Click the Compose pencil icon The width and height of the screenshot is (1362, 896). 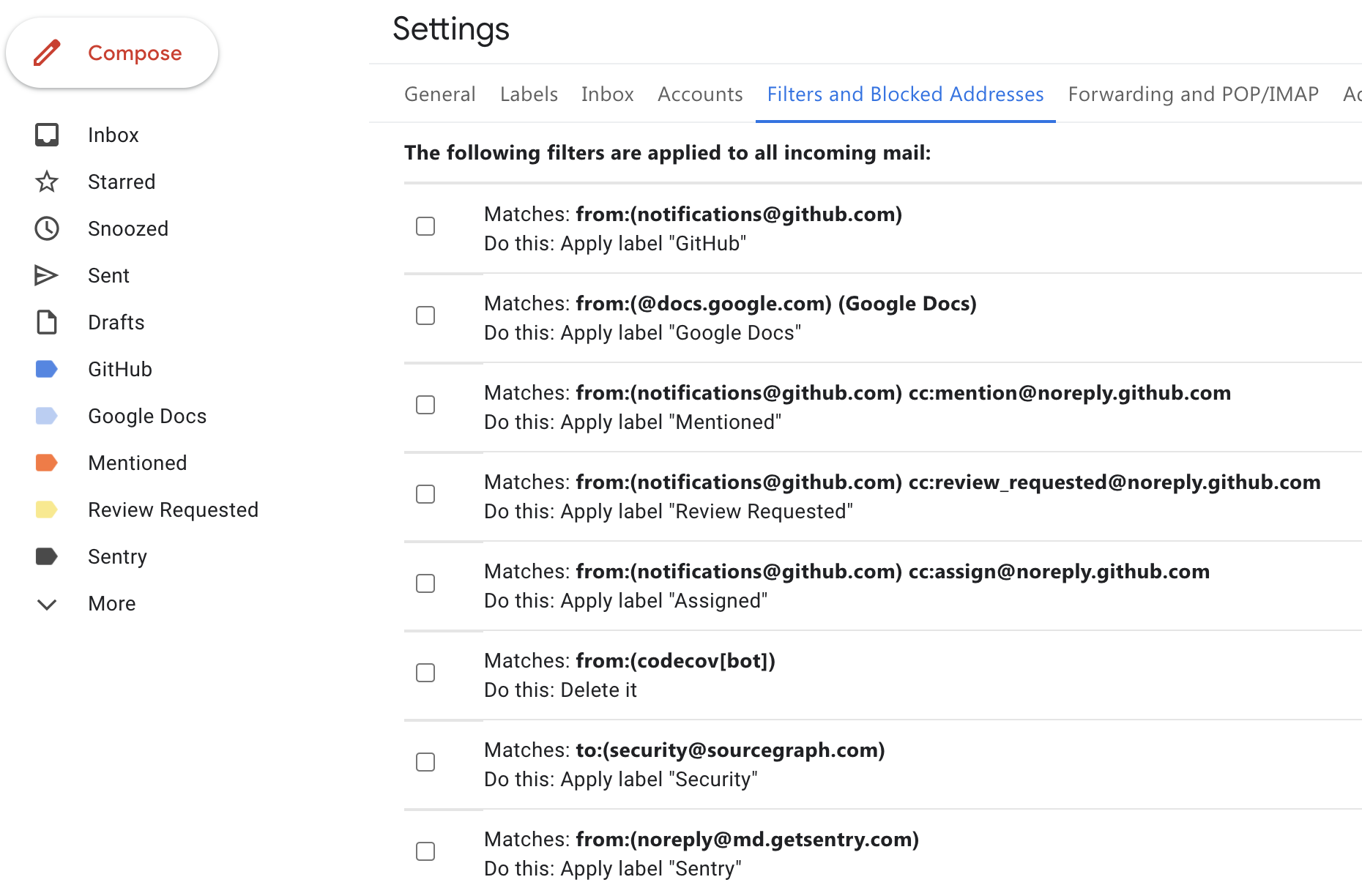(47, 53)
